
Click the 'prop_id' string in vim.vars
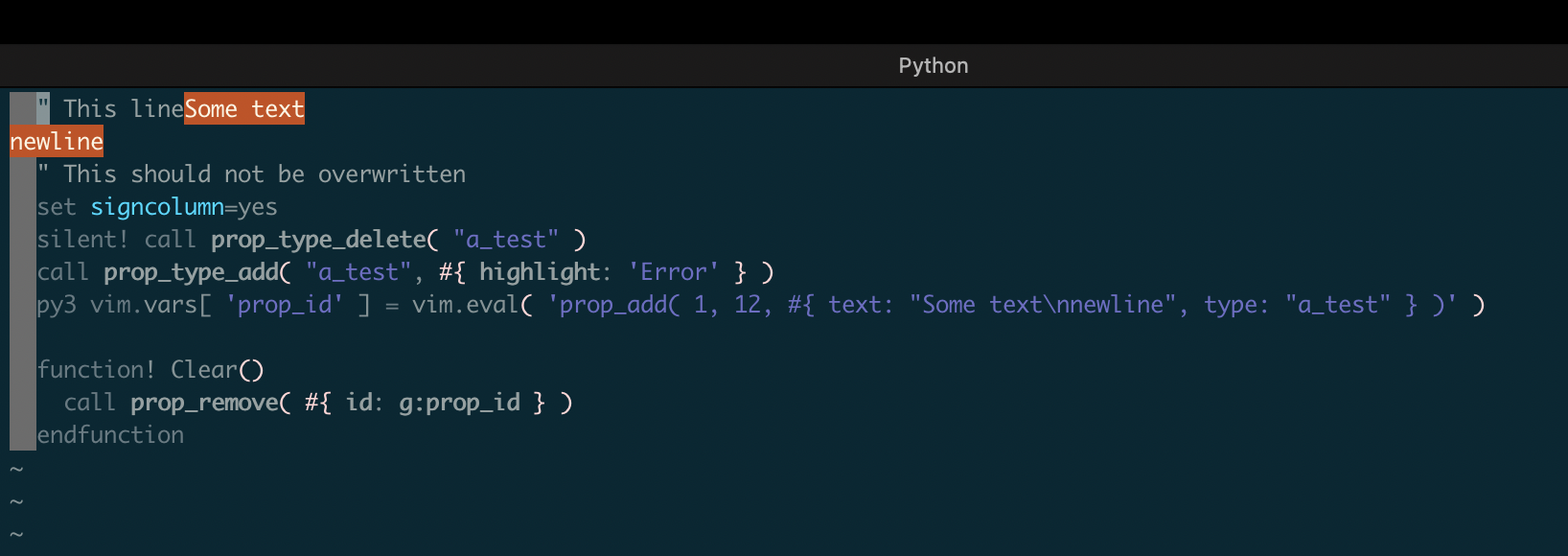pyautogui.click(x=285, y=305)
